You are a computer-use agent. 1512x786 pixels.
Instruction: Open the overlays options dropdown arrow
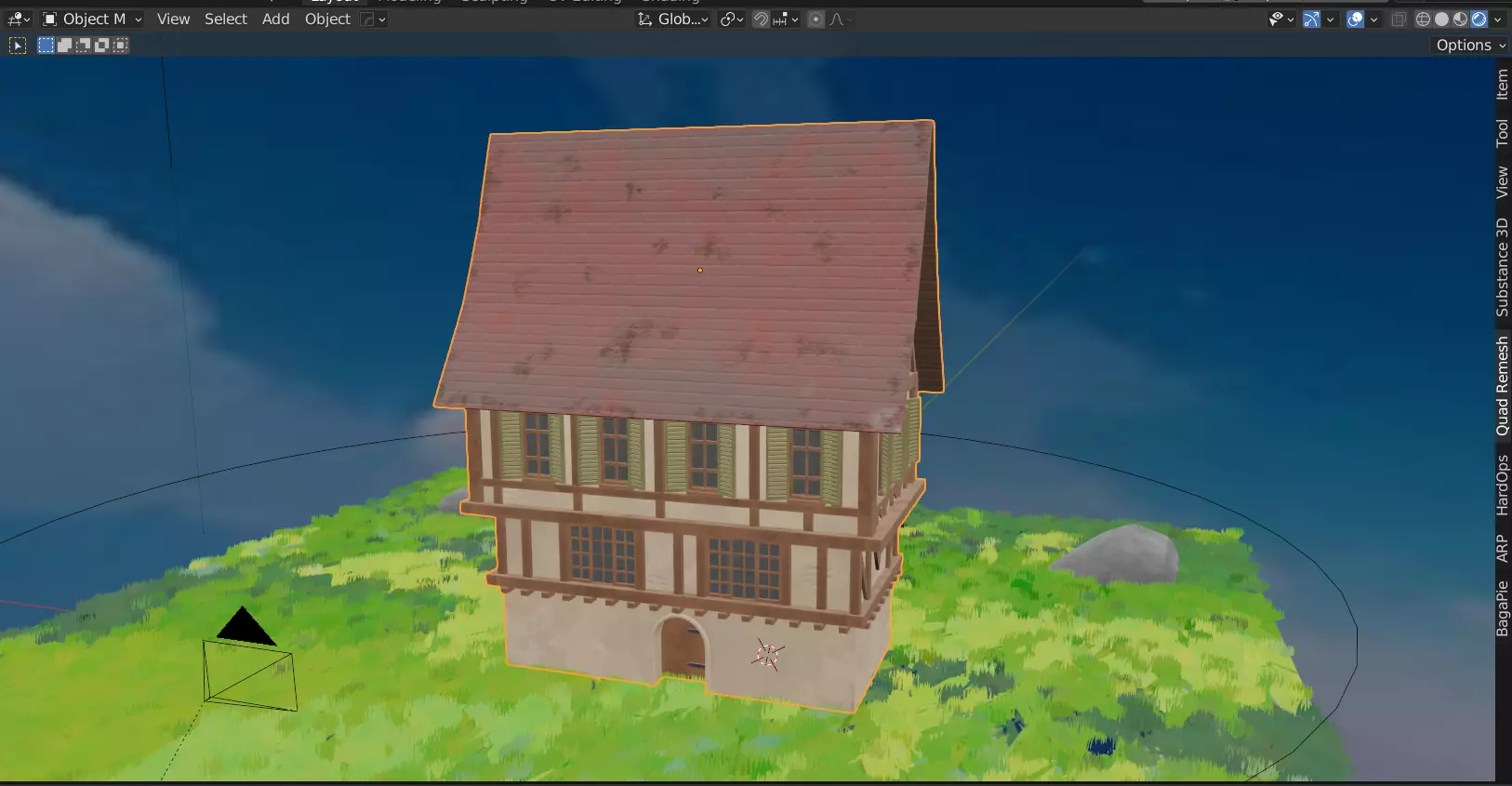[1374, 19]
